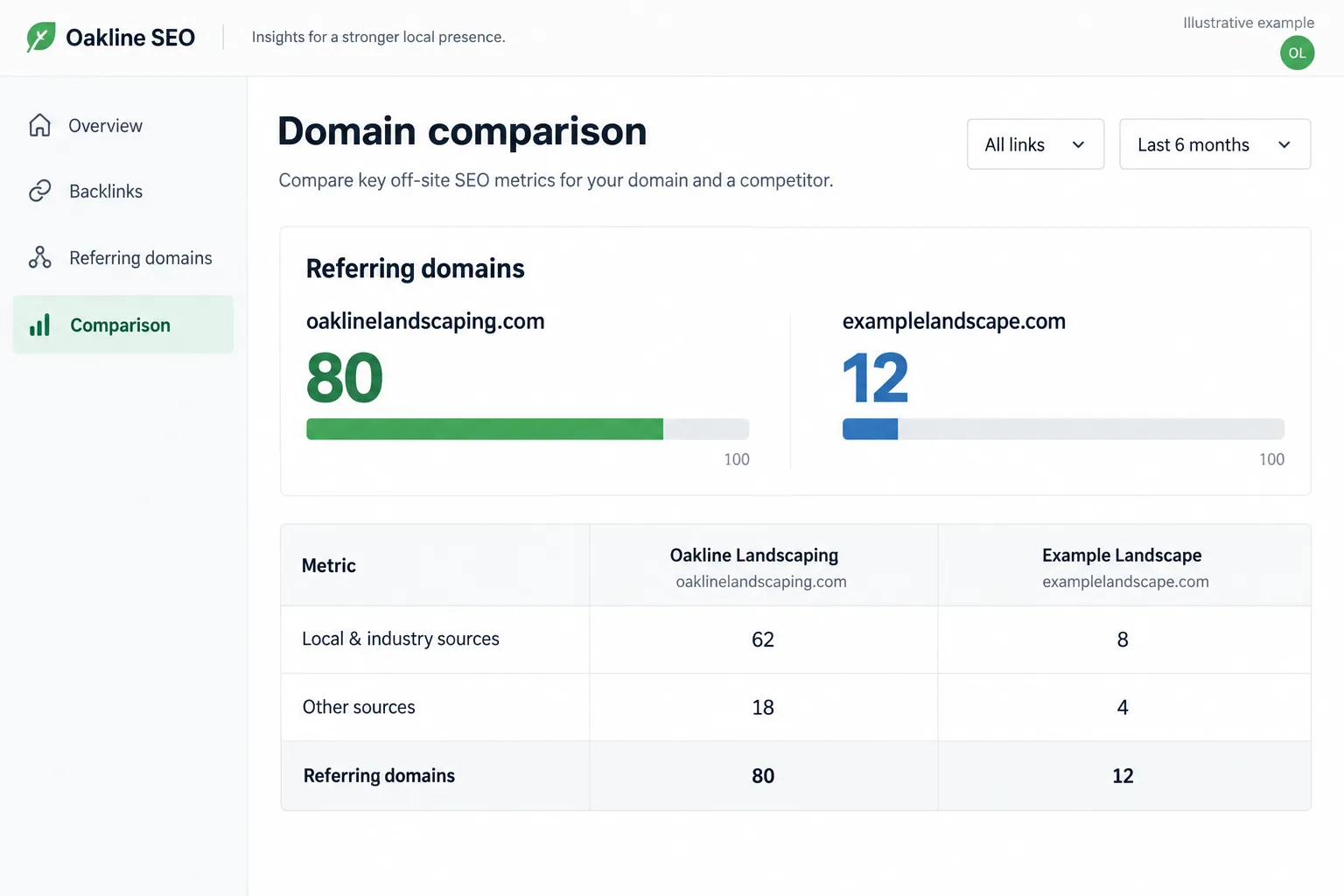Click the Local & industry sources row label

tap(401, 639)
